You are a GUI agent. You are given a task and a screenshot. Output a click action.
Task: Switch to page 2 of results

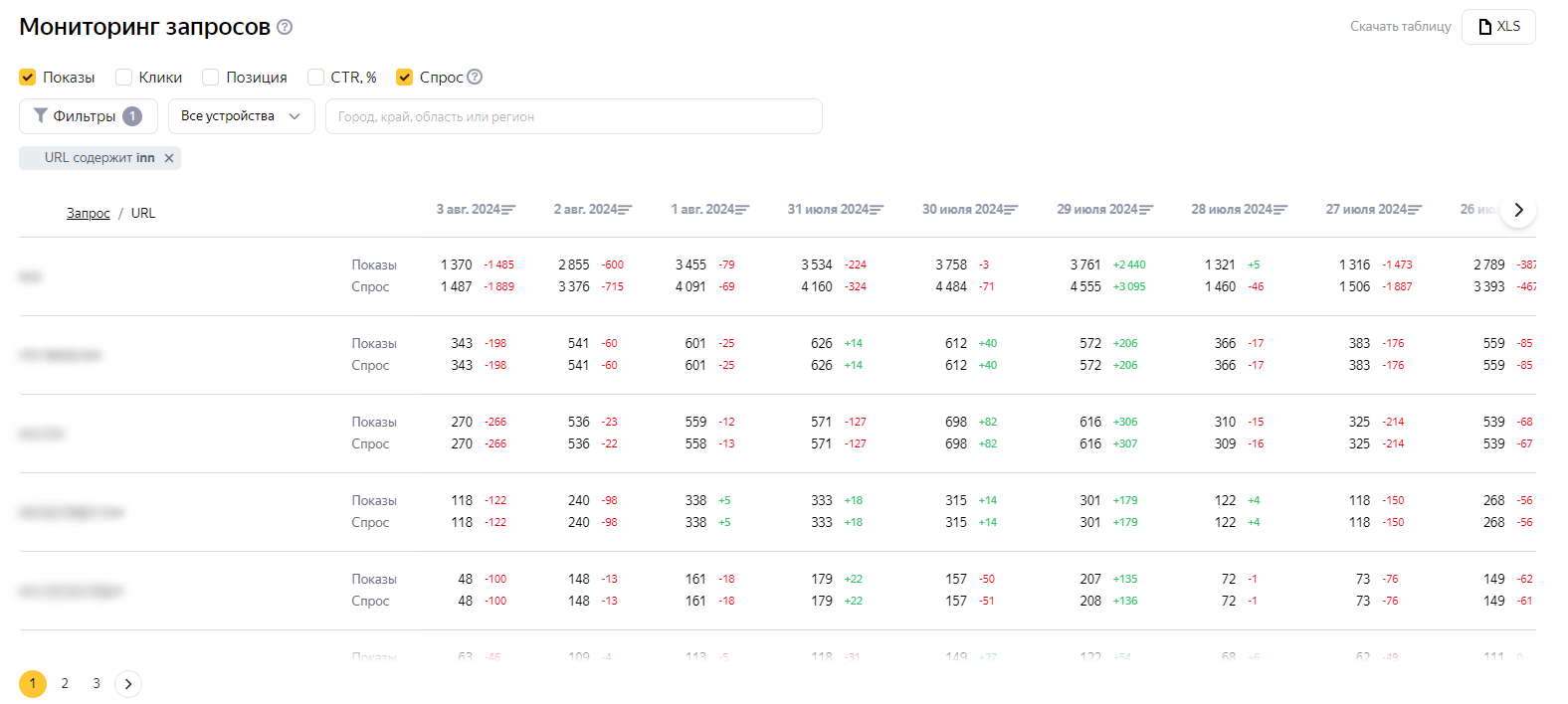[x=65, y=684]
